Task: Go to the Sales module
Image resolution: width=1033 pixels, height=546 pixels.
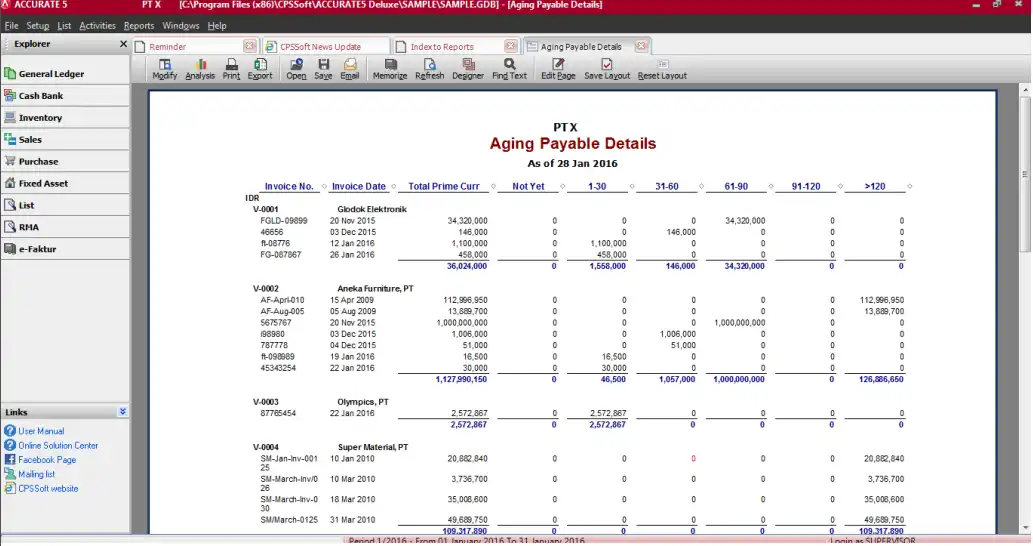Action: (x=65, y=139)
